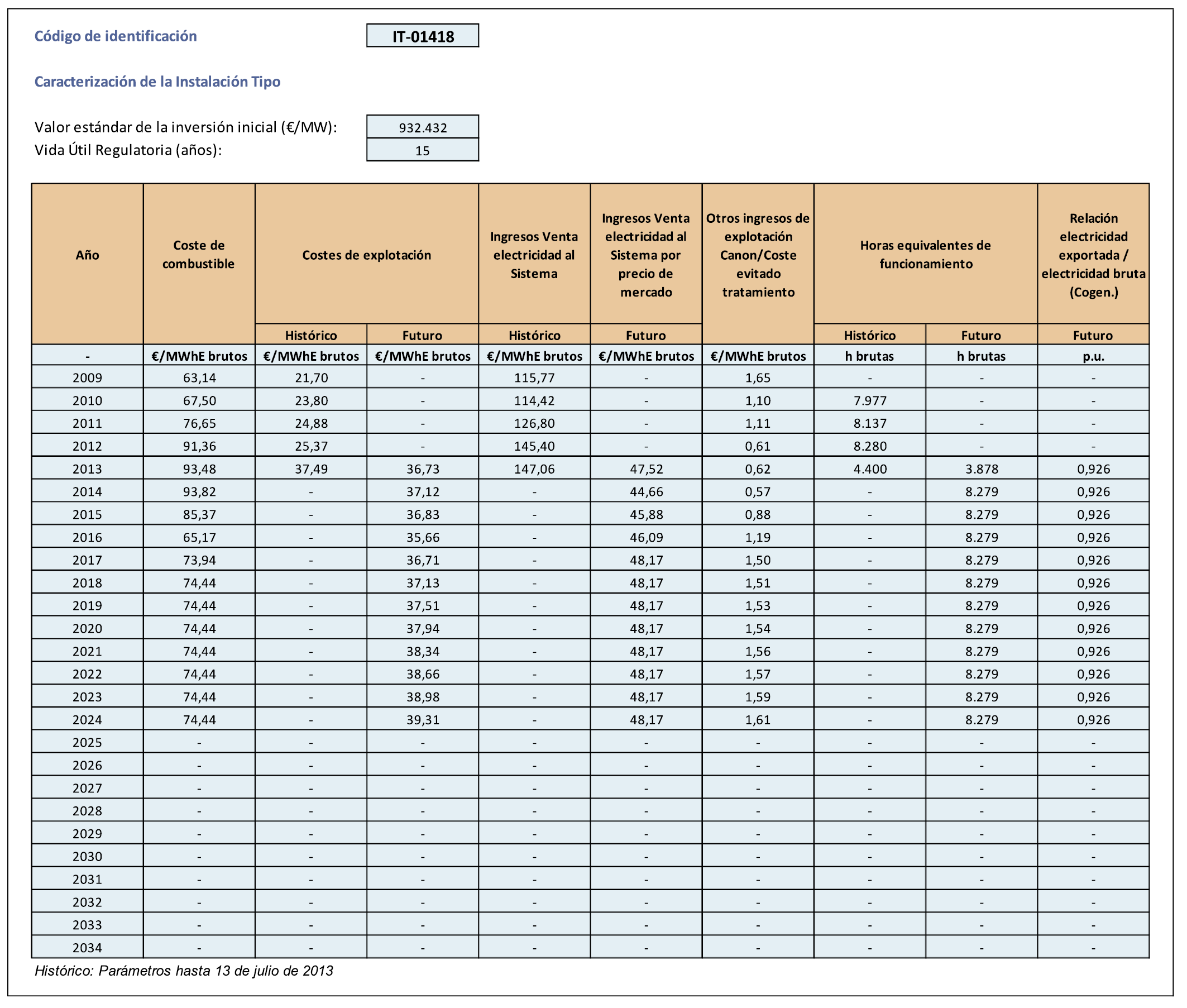1187x1008 pixels.
Task: Select future operating cost 37,94
Action: pyautogui.click(x=422, y=629)
